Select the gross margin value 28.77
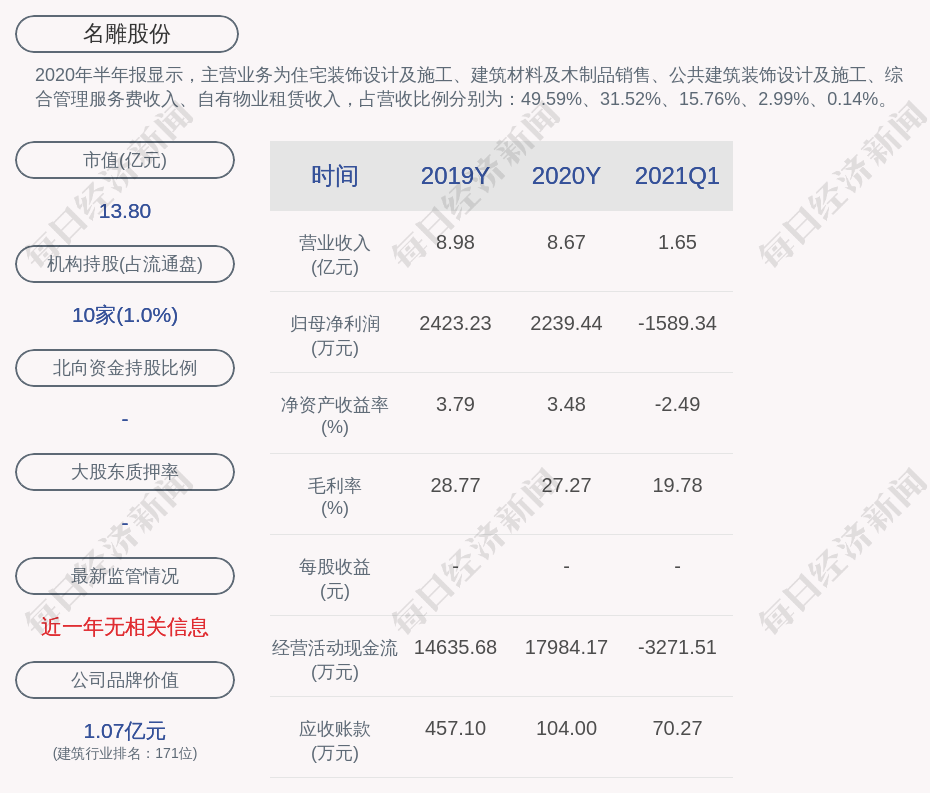Screen dimensions: 930x793 coord(455,485)
